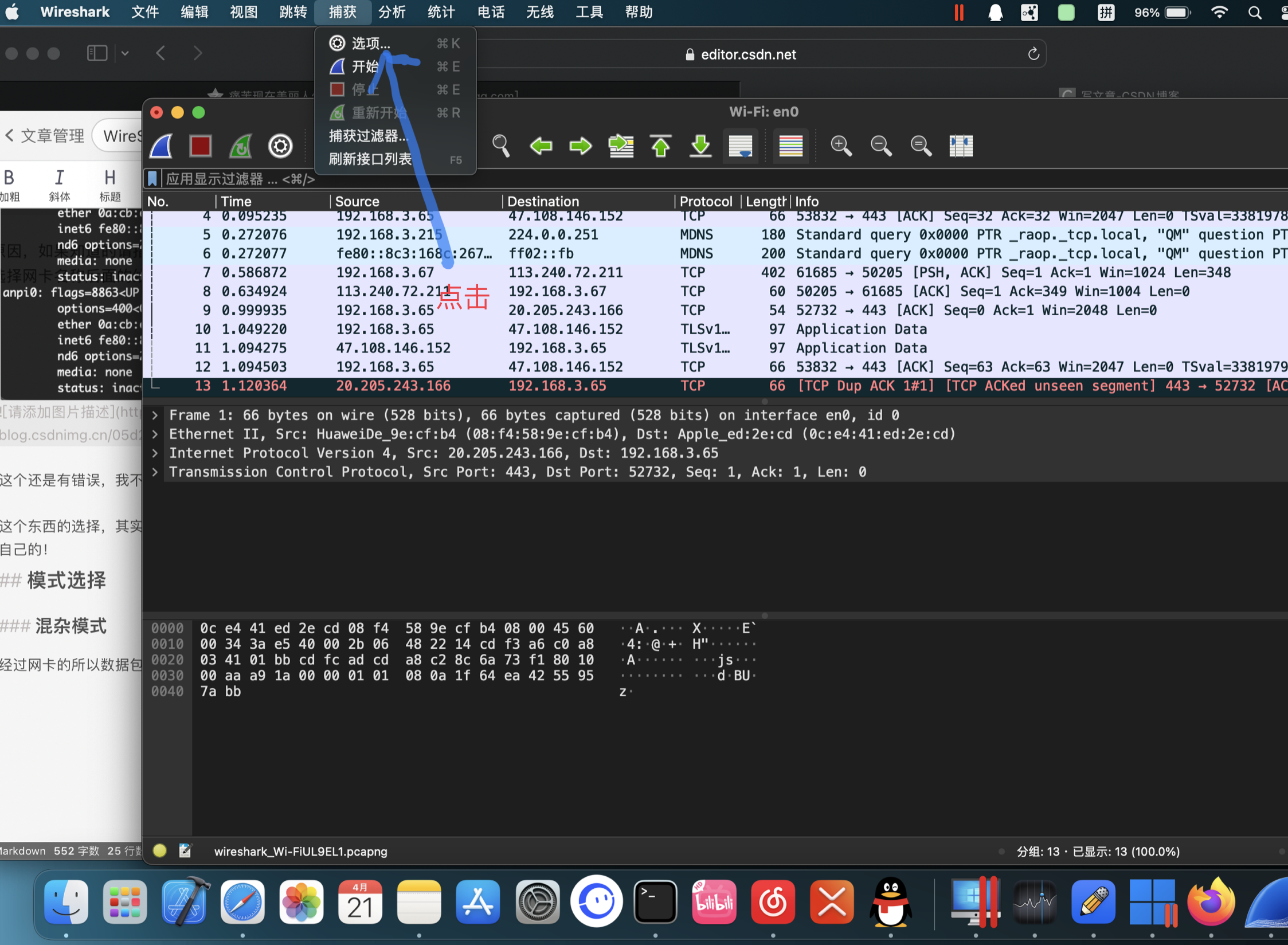Select 选项... in the capture menu

tap(370, 44)
